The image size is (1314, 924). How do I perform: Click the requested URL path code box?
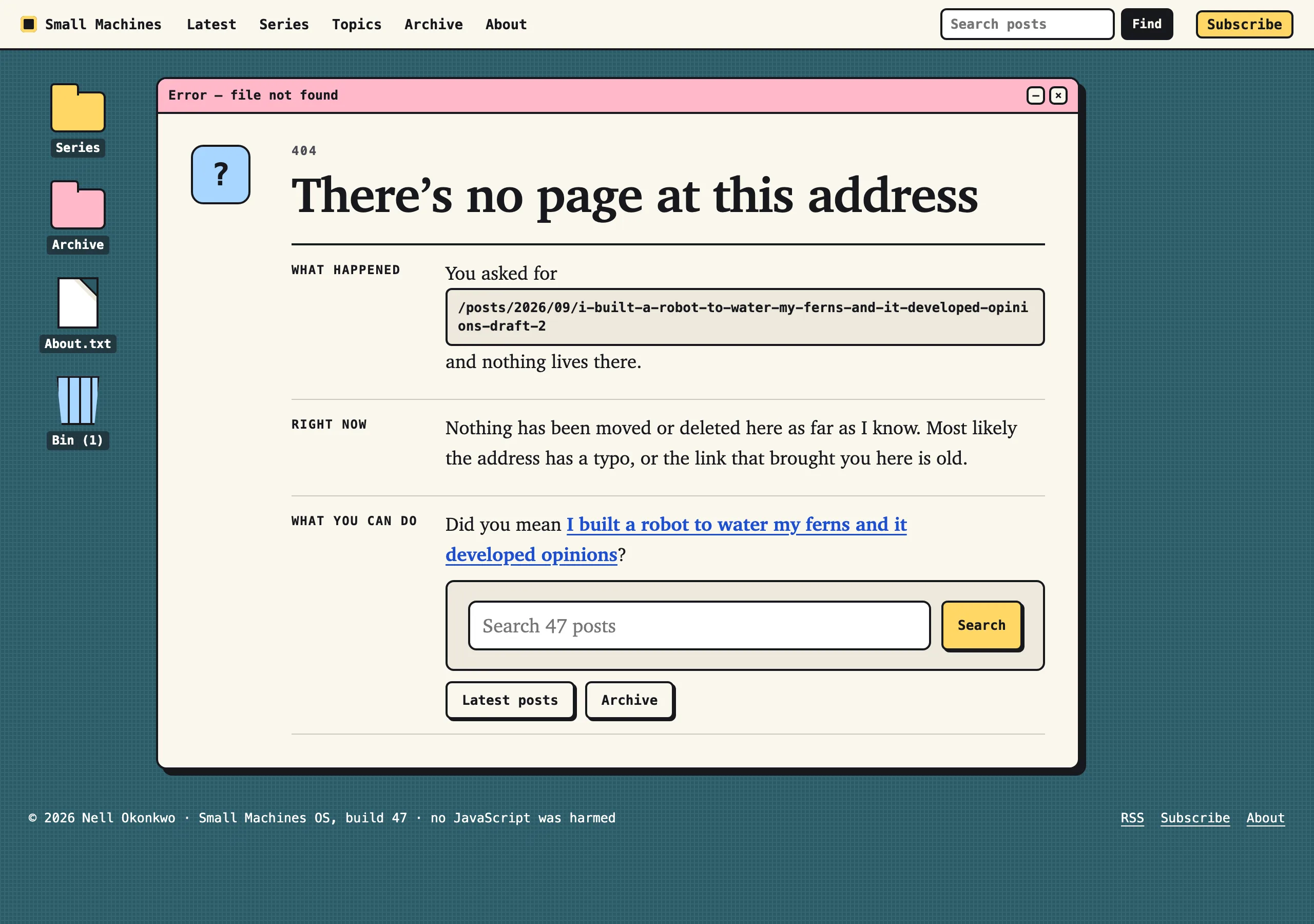[x=745, y=317]
